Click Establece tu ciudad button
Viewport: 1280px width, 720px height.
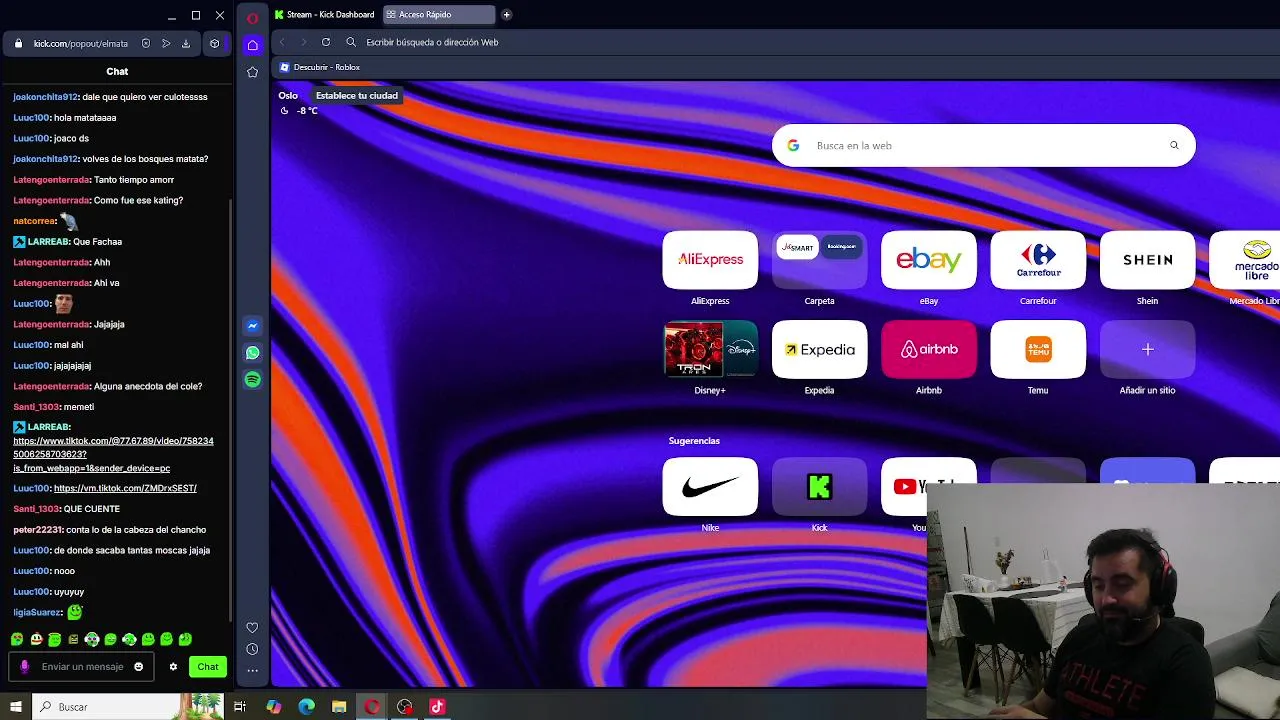point(357,96)
